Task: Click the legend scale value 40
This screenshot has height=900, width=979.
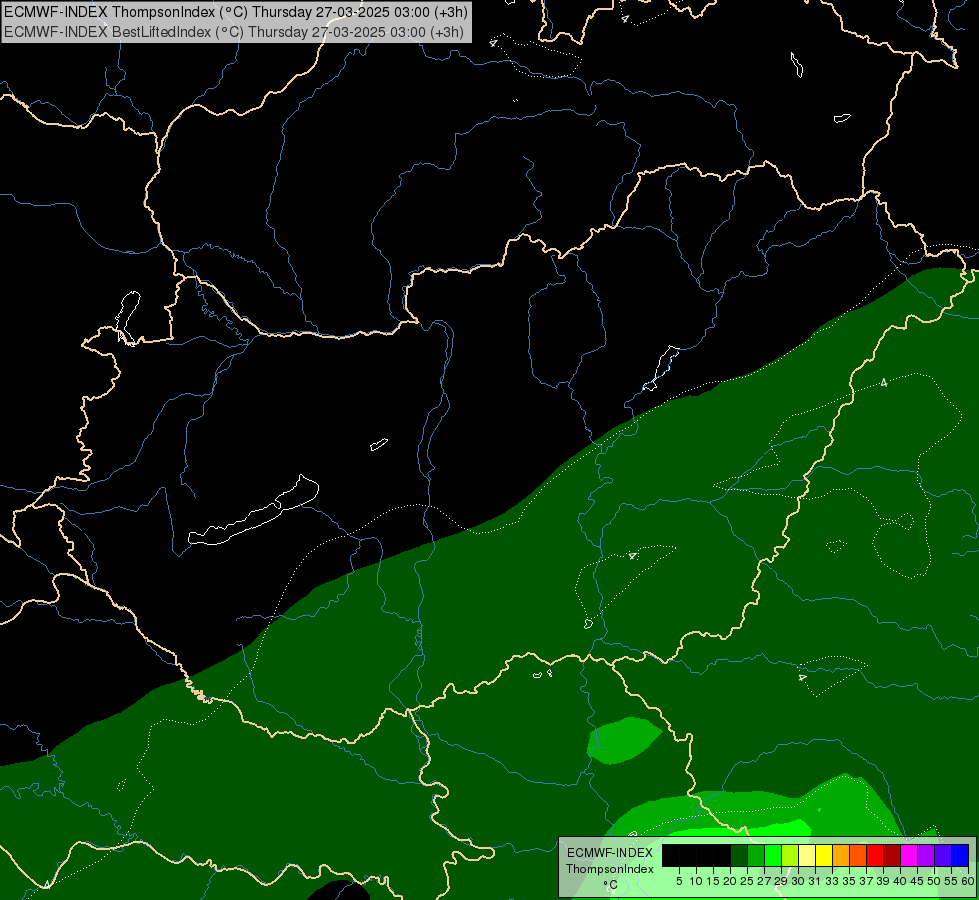Action: [x=900, y=881]
